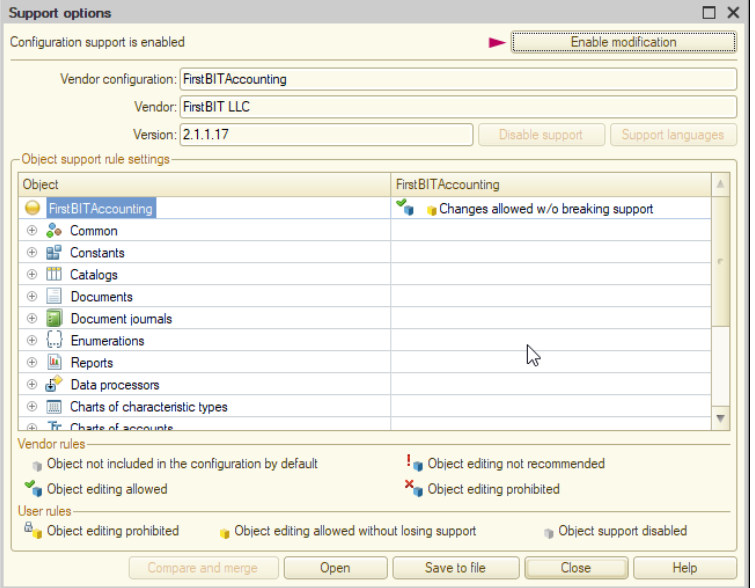Screen dimensions: 755x588
Task: Expand the Documents tree node
Action: (x=32, y=296)
